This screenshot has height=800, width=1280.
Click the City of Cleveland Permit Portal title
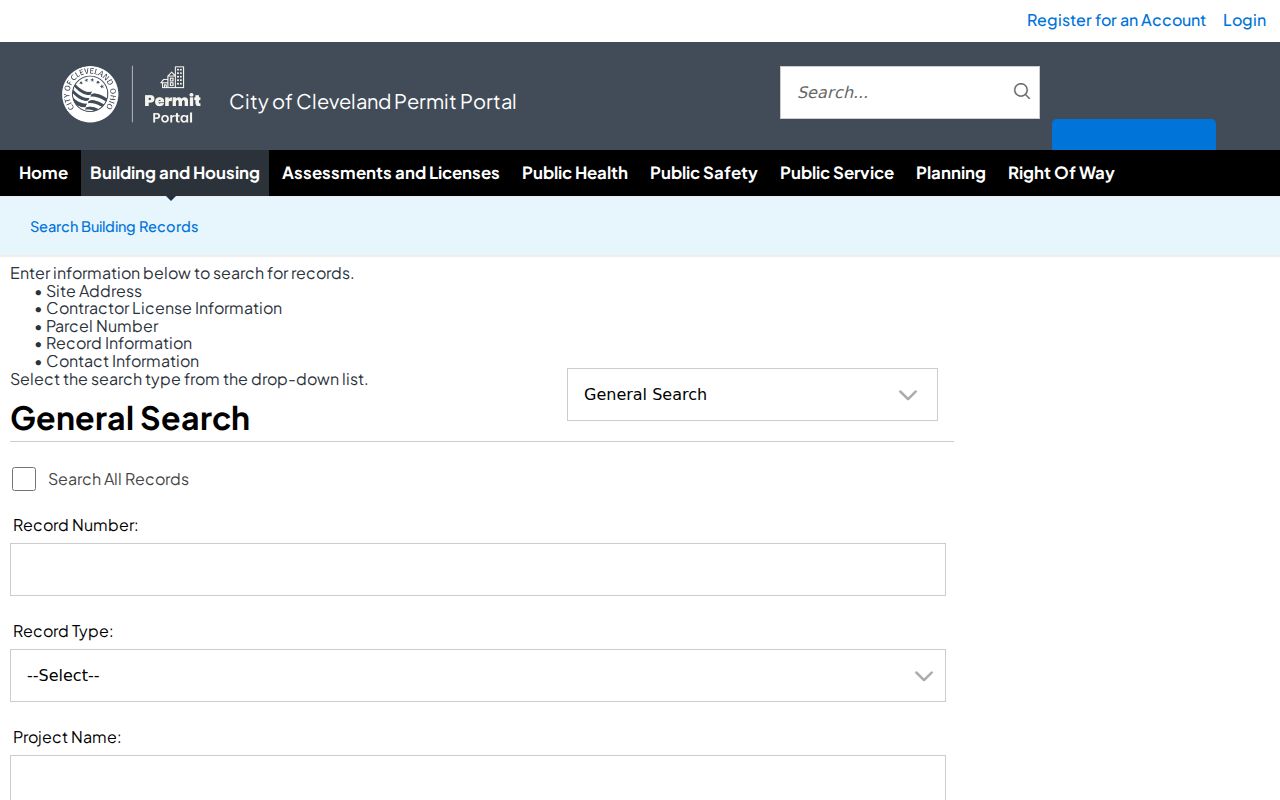pos(373,102)
